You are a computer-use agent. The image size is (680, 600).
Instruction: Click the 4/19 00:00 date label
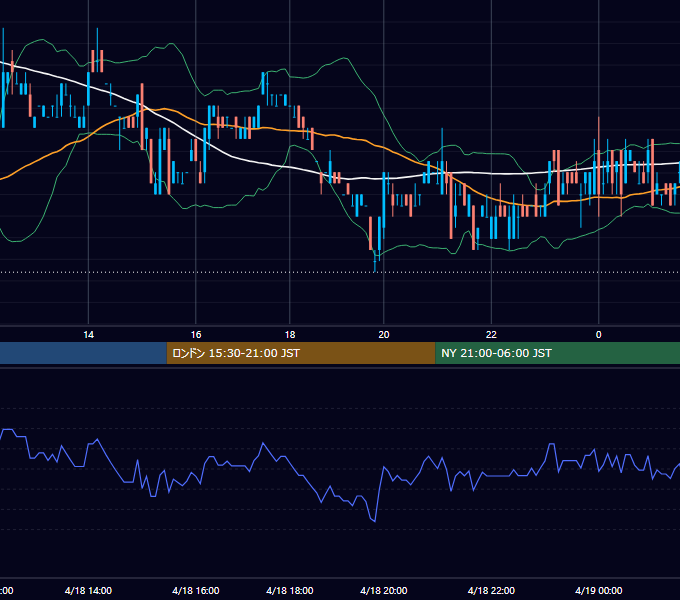click(598, 590)
